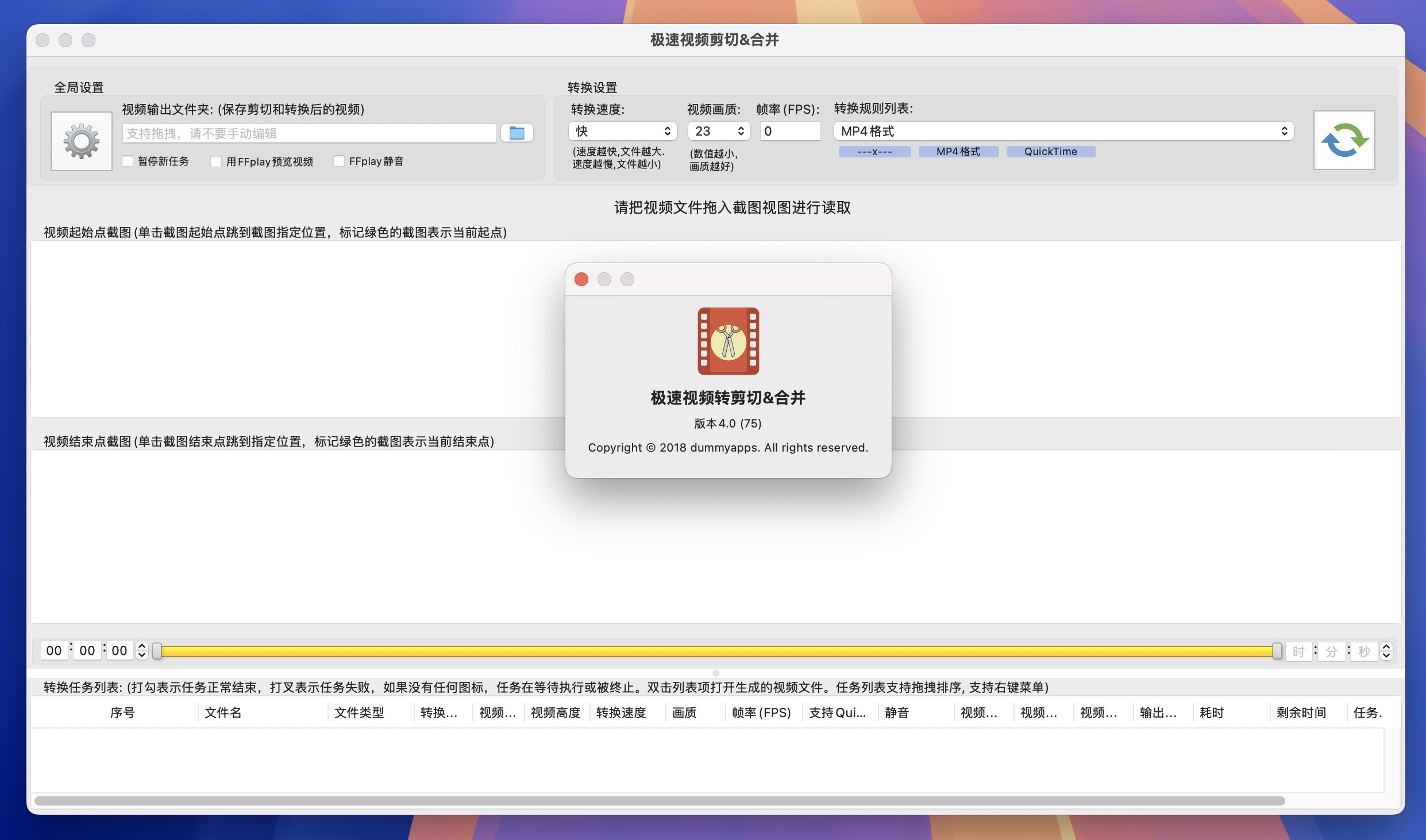Select the QuickTime rule tag
Image resolution: width=1426 pixels, height=840 pixels.
coord(1051,152)
